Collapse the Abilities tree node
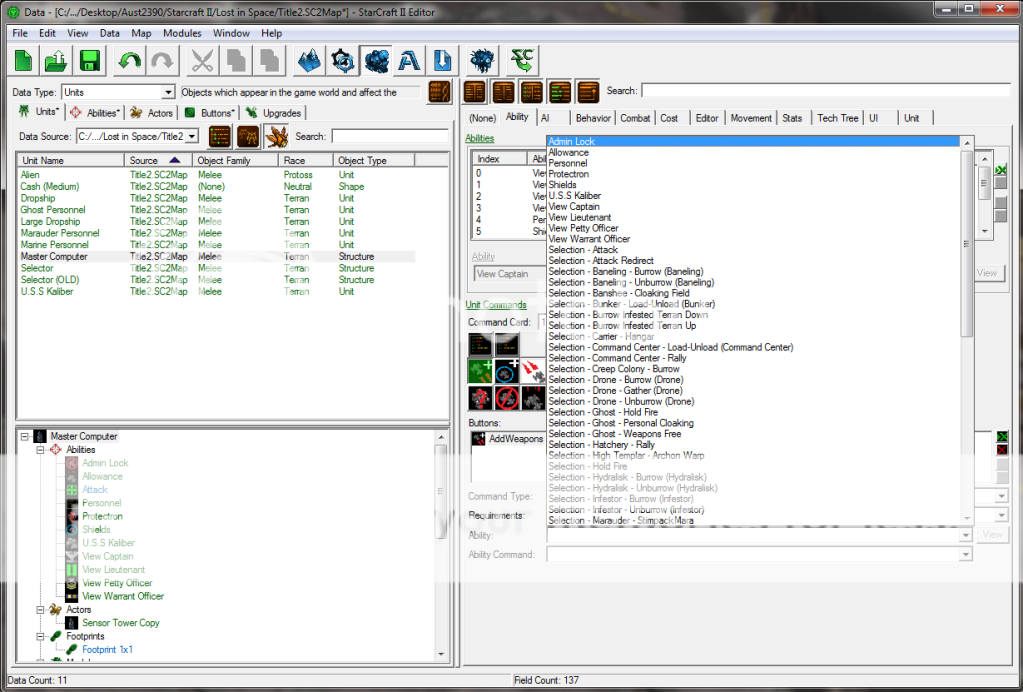Screen dimensions: 1023x692 click(x=41, y=450)
